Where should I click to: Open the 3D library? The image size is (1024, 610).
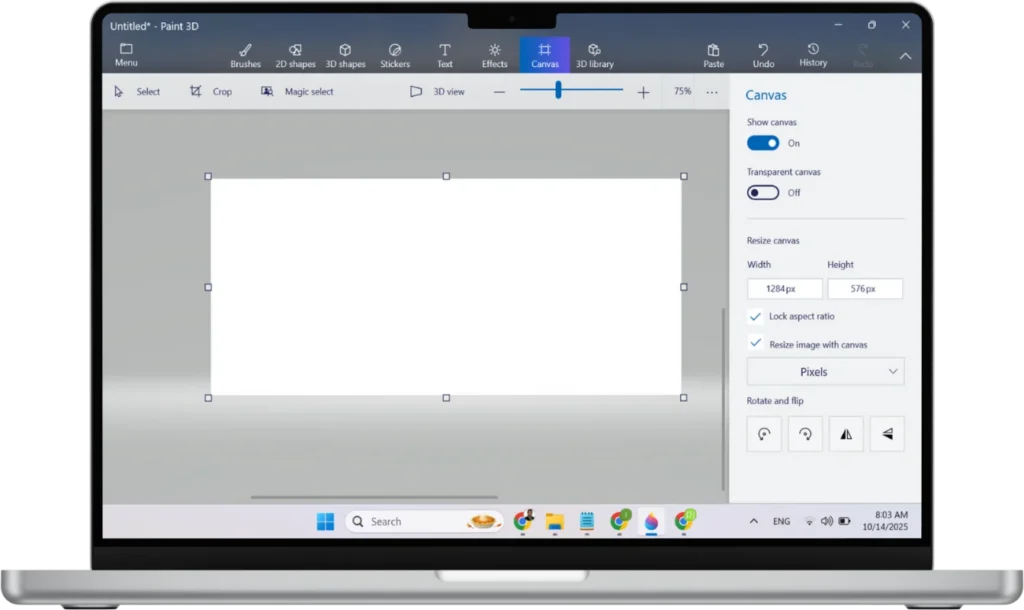click(x=594, y=55)
